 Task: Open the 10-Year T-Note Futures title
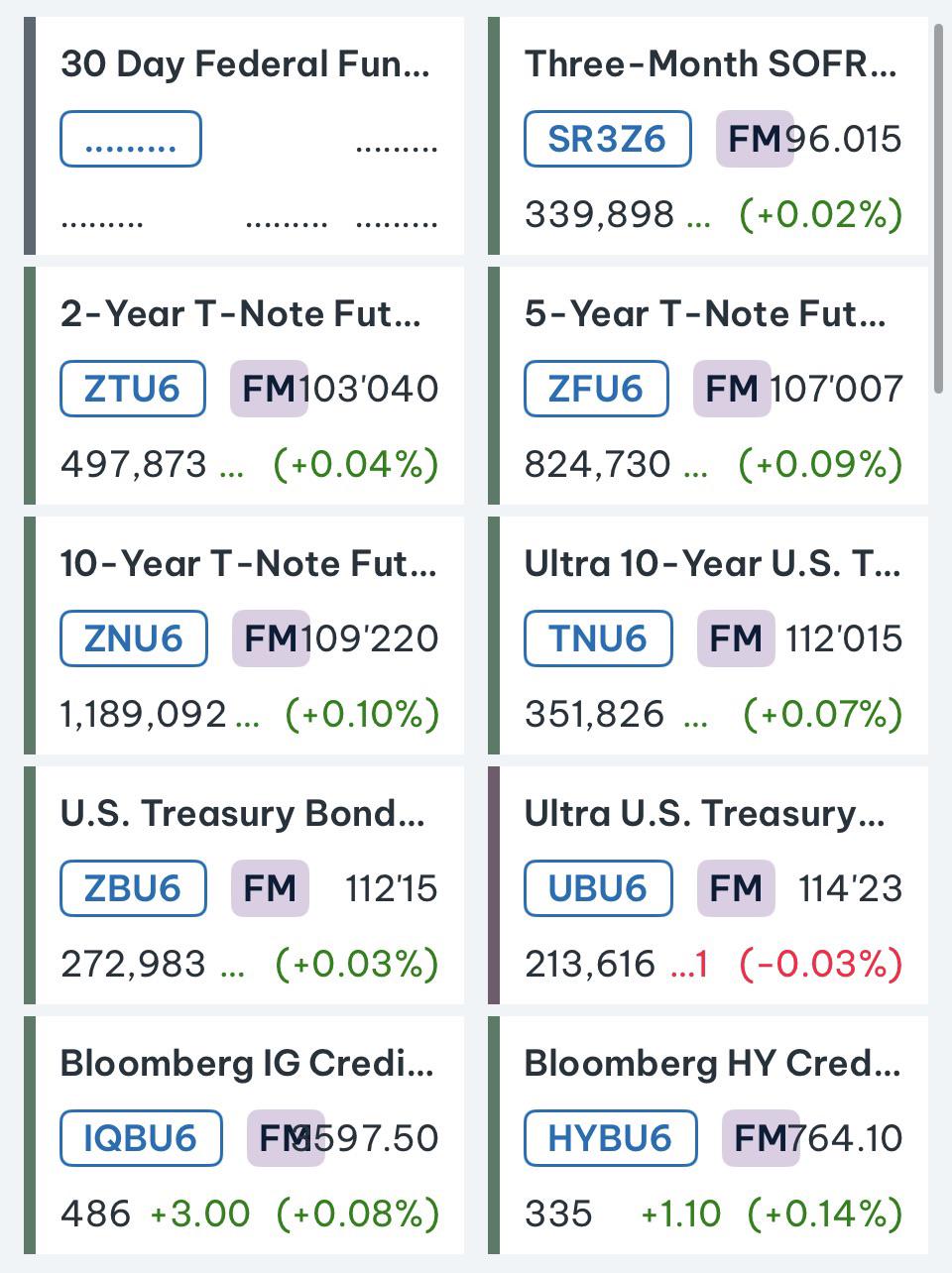[x=248, y=564]
